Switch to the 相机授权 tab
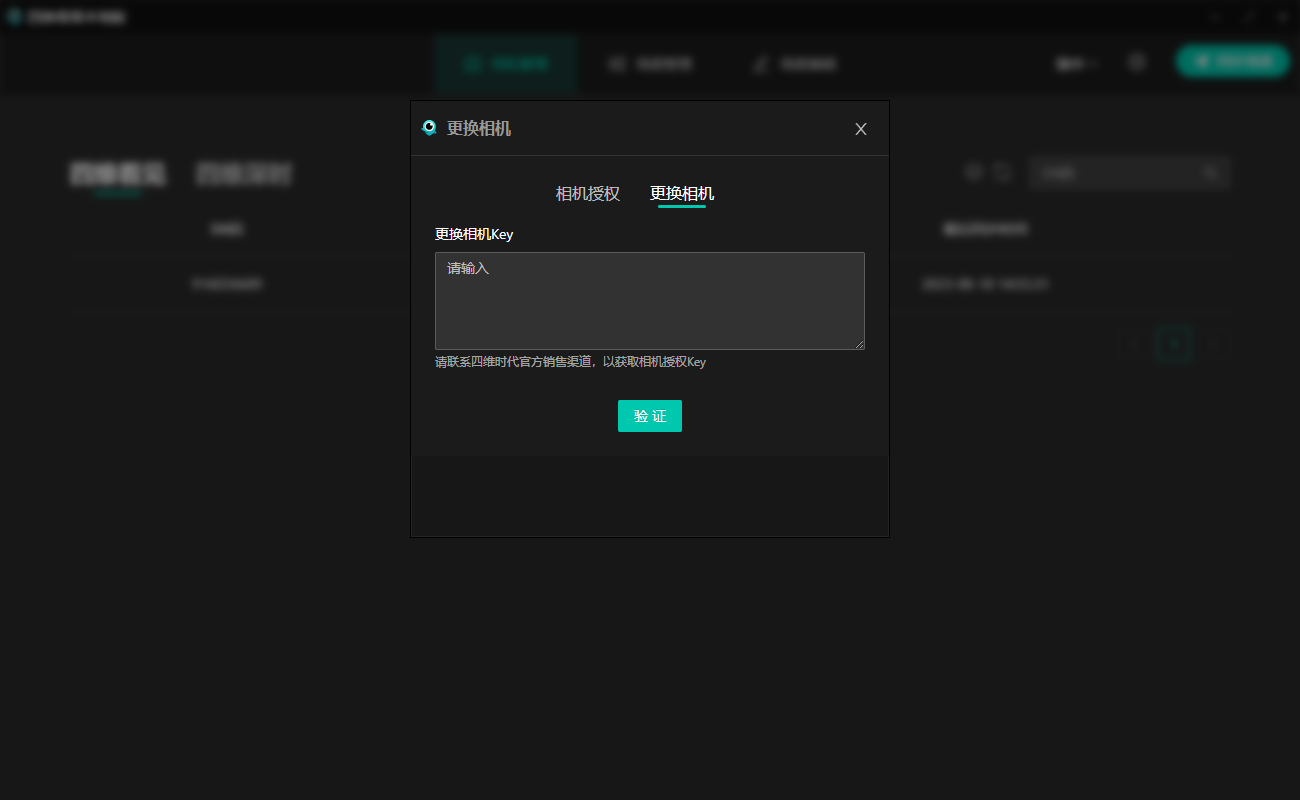The image size is (1300, 800). pos(588,194)
